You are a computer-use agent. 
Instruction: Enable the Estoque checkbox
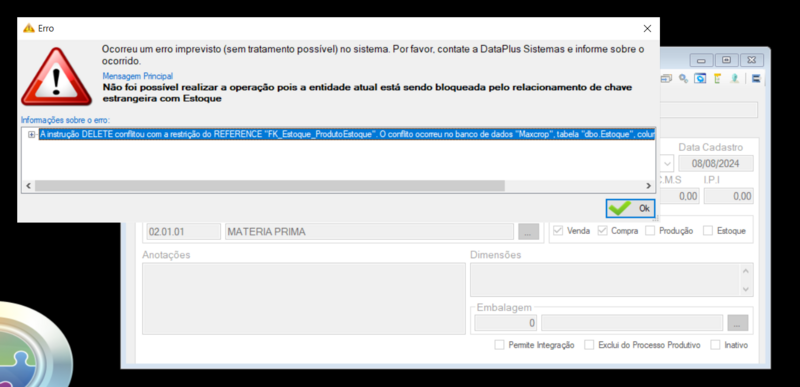coord(708,230)
